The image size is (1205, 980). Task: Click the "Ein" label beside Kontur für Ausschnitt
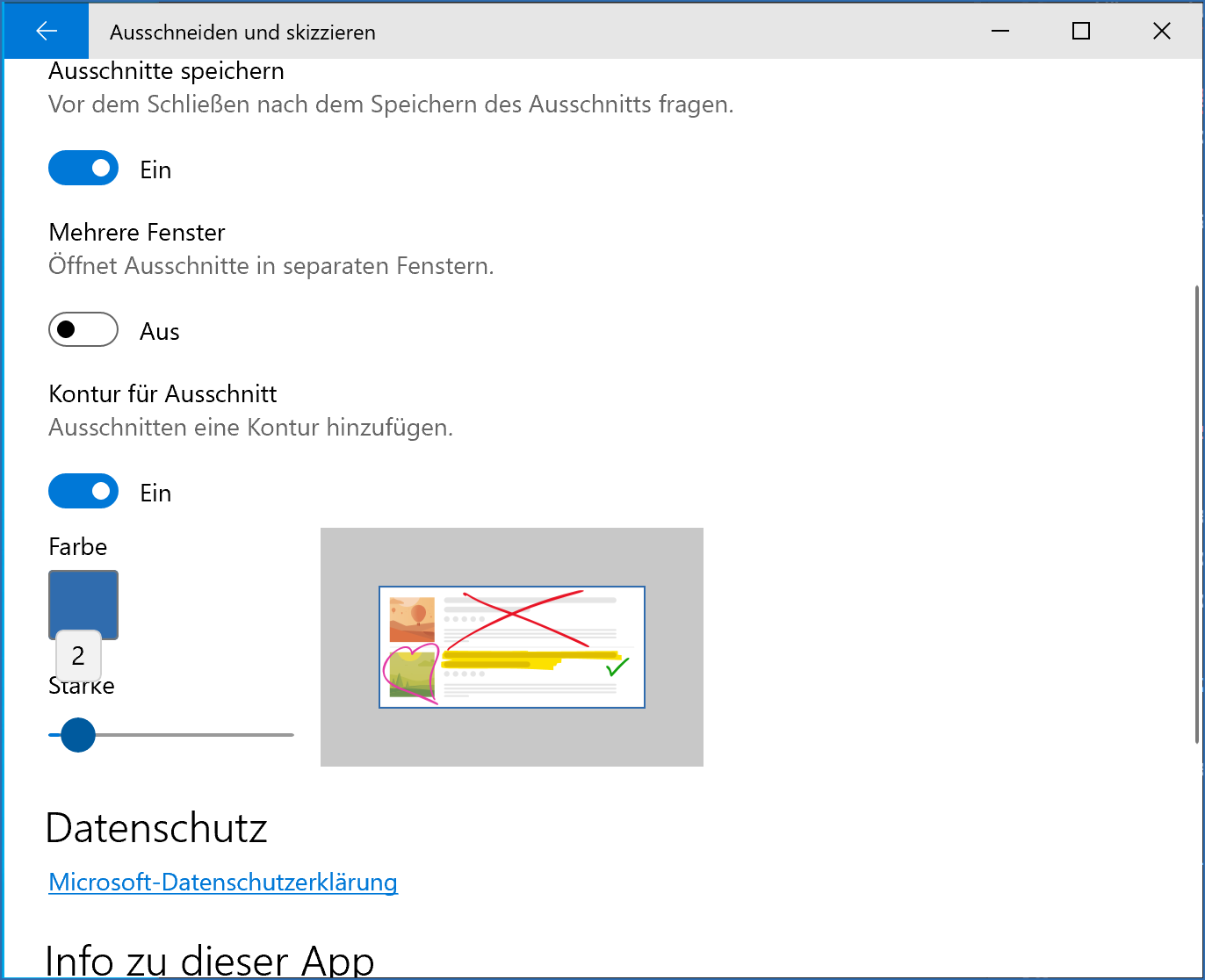(155, 493)
